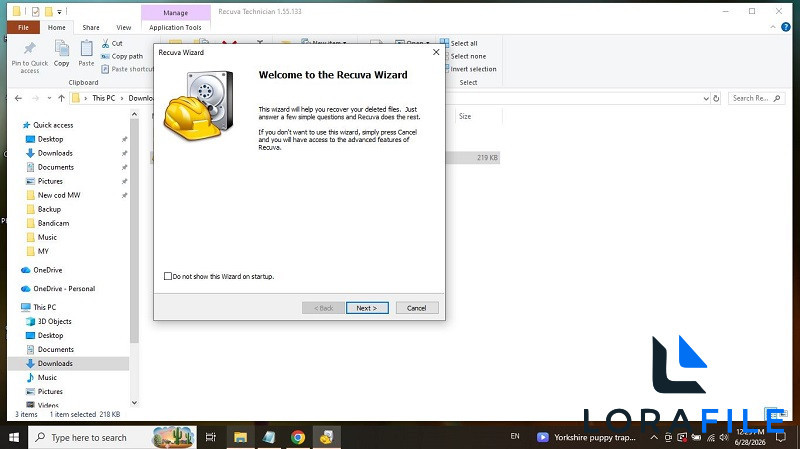
Task: Click taskbar search box
Action: point(112,437)
